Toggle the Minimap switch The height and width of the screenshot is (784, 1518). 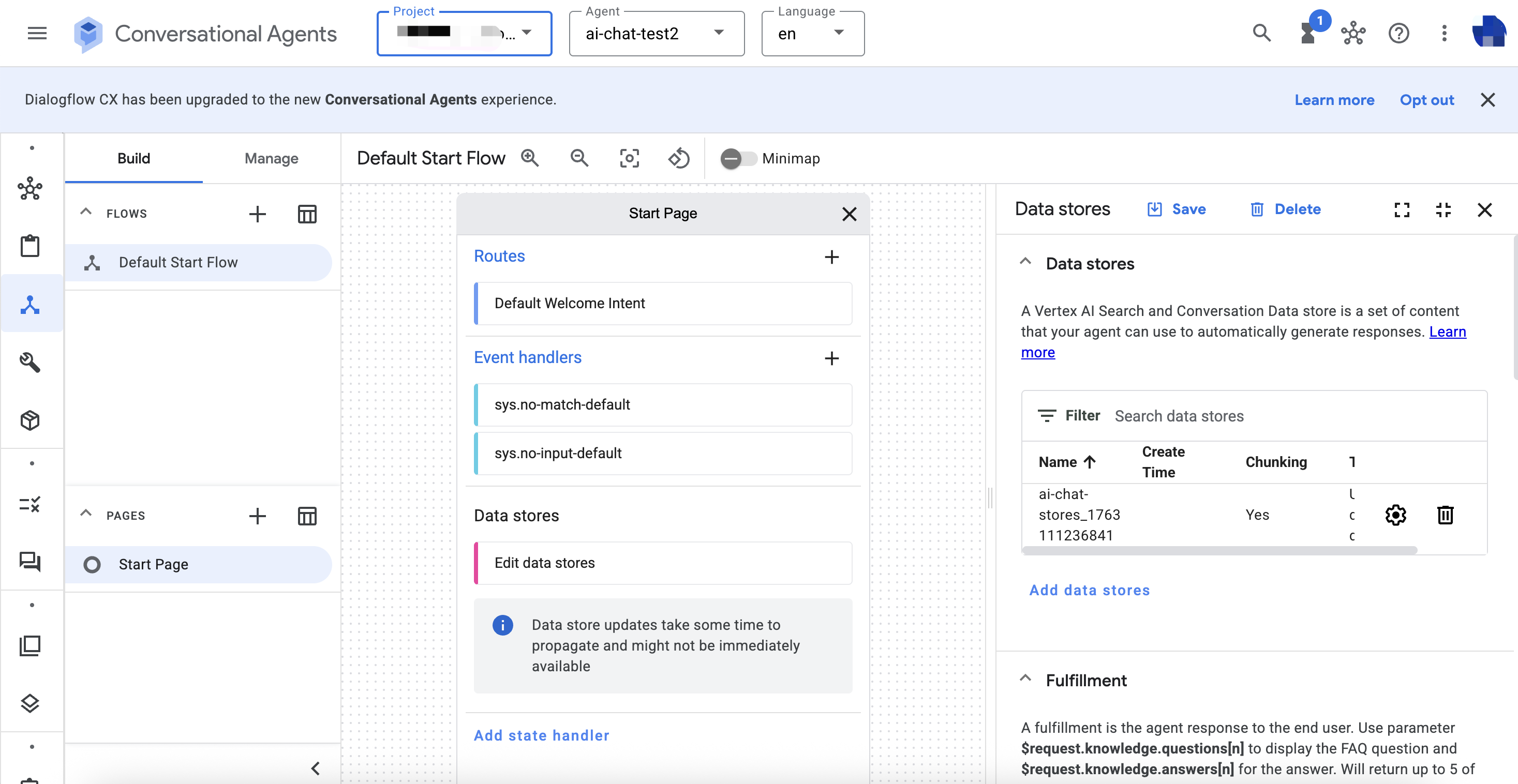[x=738, y=158]
